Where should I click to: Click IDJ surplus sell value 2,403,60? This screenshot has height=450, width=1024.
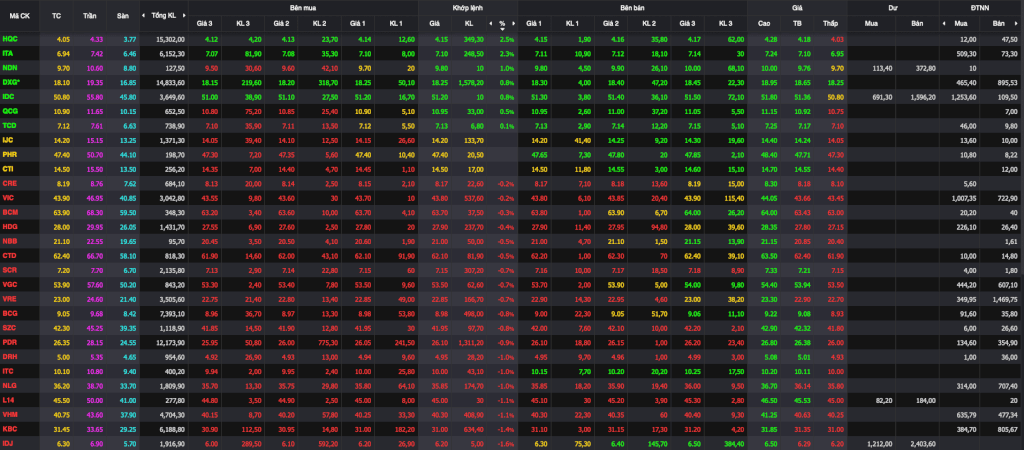pyautogui.click(x=922, y=443)
